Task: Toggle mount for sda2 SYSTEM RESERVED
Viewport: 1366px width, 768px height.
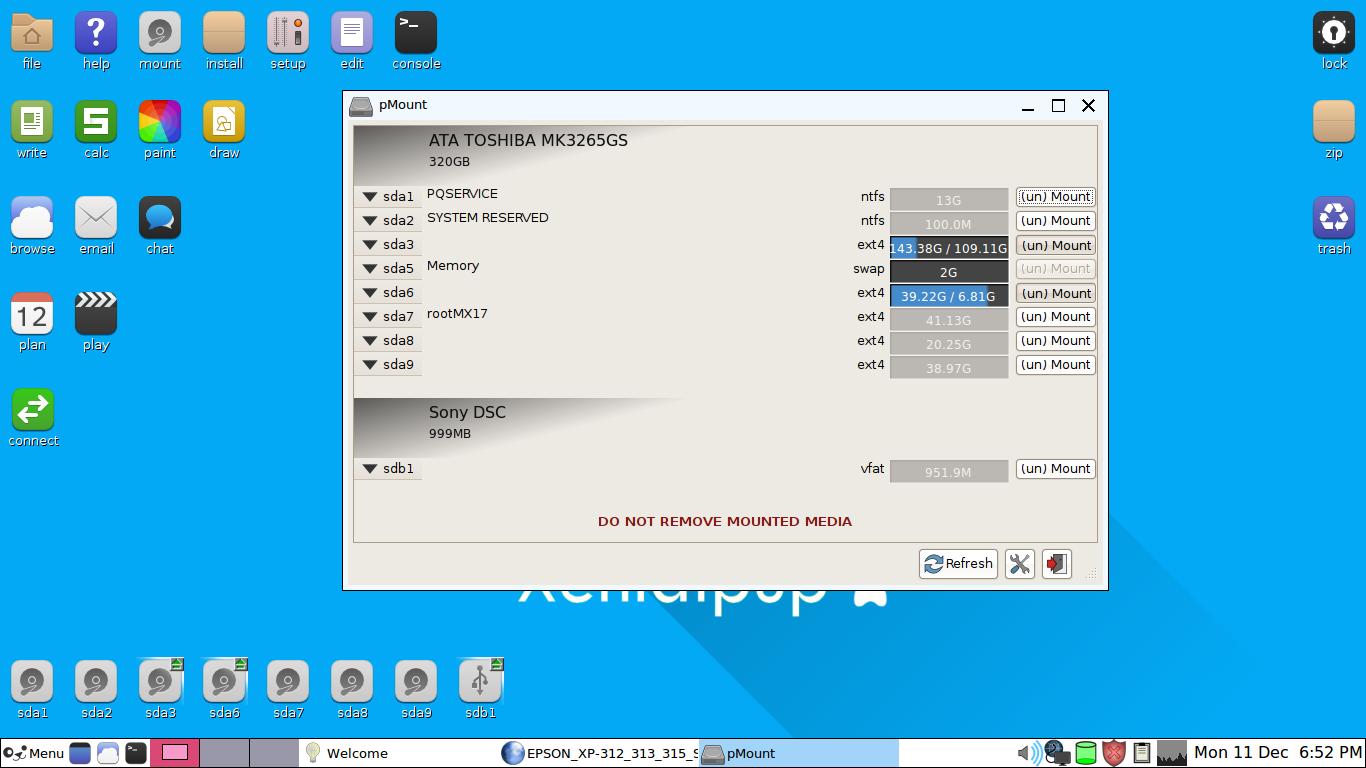Action: [1055, 221]
